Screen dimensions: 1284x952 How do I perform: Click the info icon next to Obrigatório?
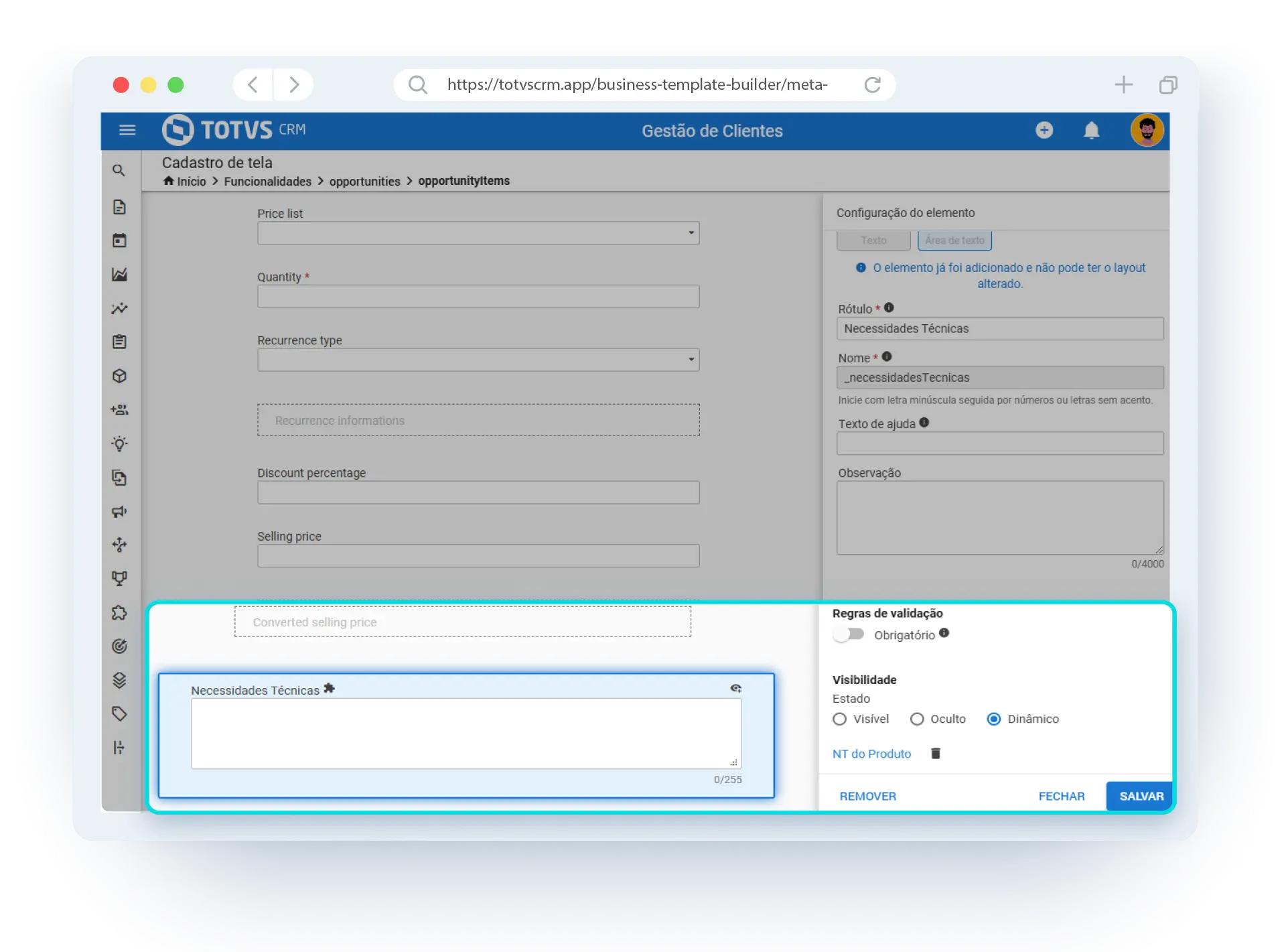pos(944,632)
